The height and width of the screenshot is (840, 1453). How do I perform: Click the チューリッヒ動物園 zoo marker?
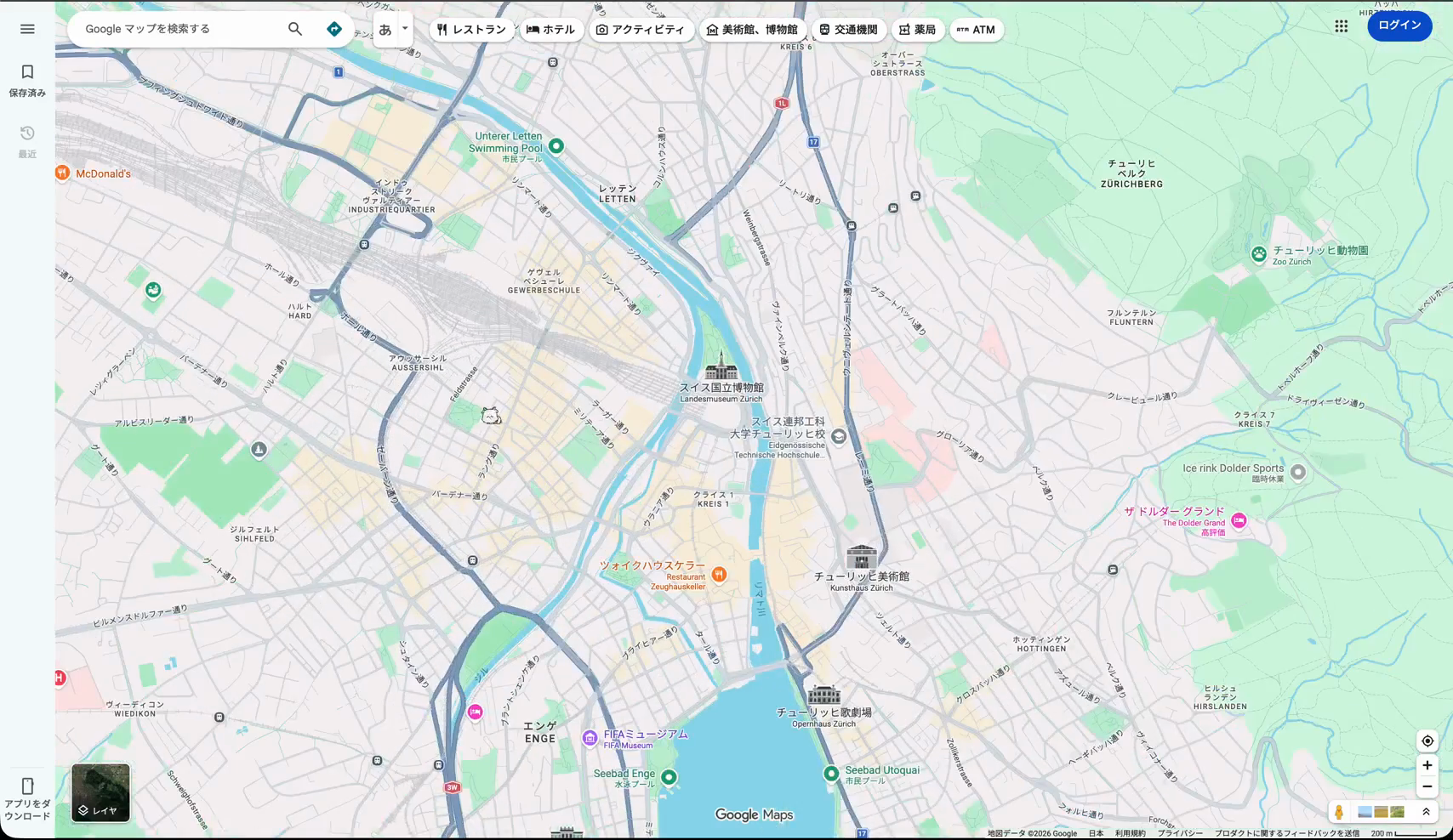tap(1259, 254)
